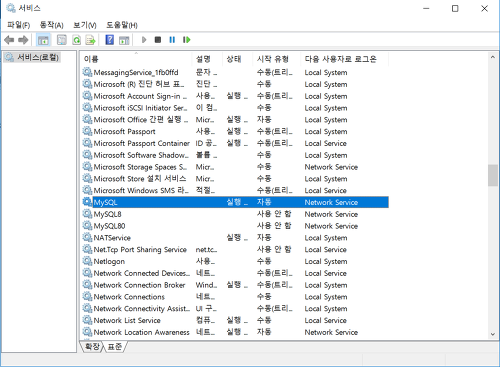The height and width of the screenshot is (367, 500).
Task: Select Microsoft Account Sign-in service
Action: 235,96
